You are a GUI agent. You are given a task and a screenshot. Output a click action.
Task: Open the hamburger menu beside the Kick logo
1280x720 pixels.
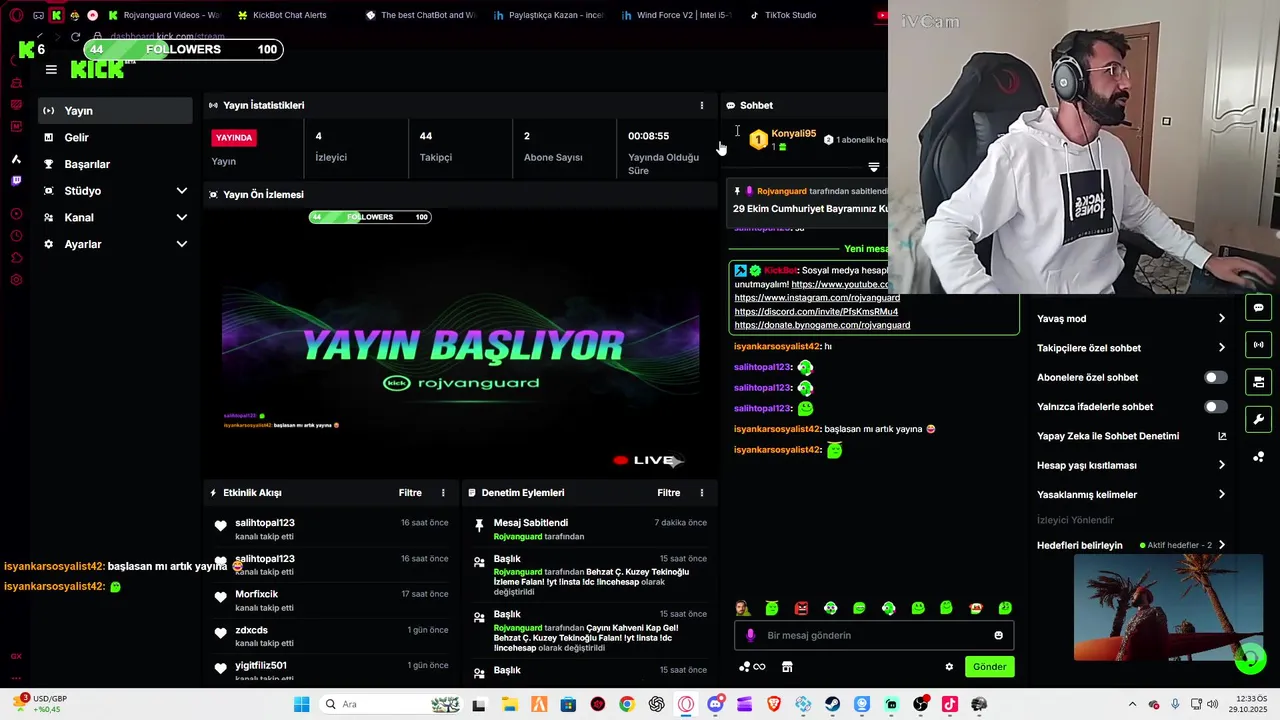(51, 70)
